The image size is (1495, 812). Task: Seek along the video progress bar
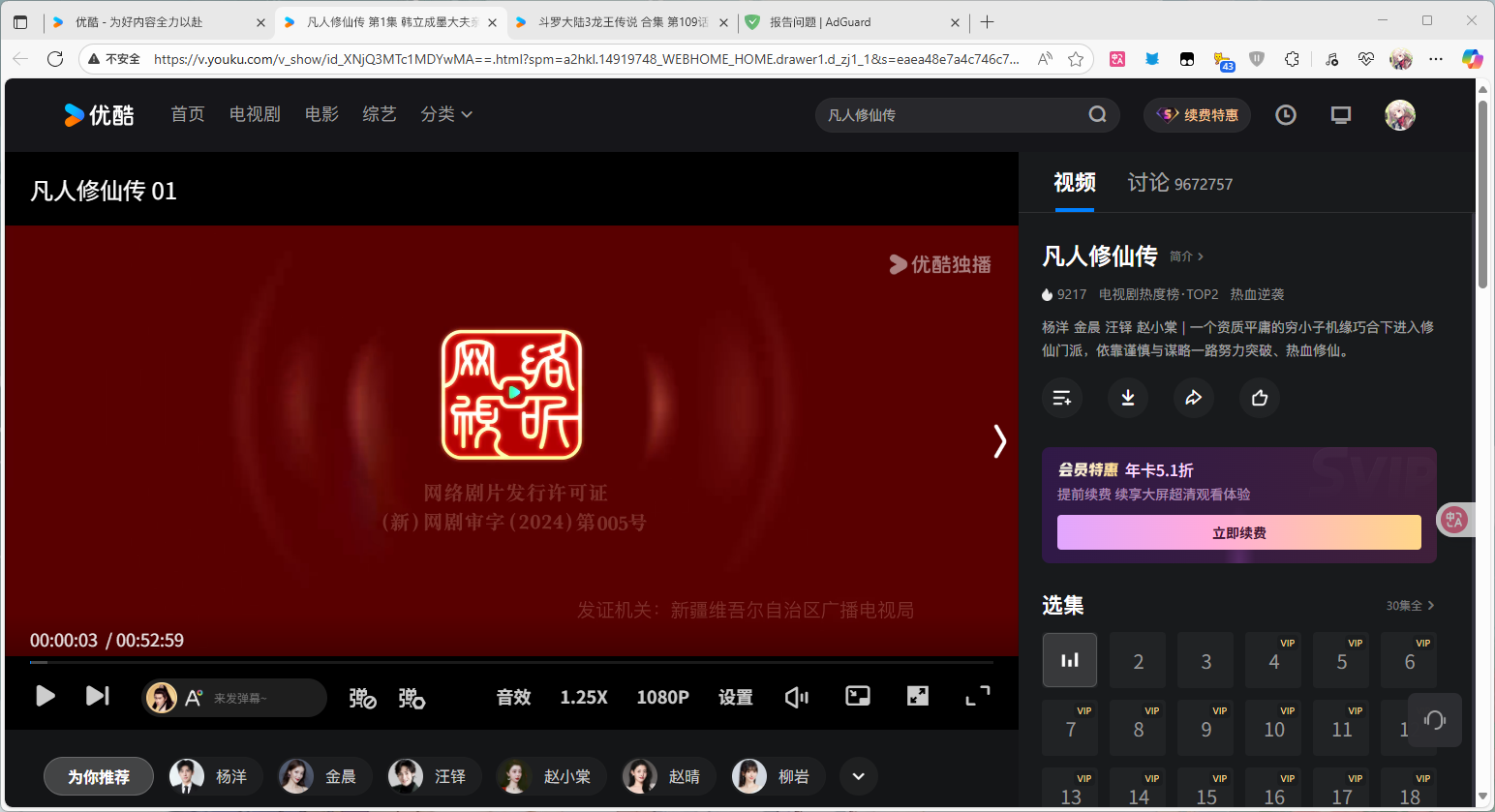[511, 662]
